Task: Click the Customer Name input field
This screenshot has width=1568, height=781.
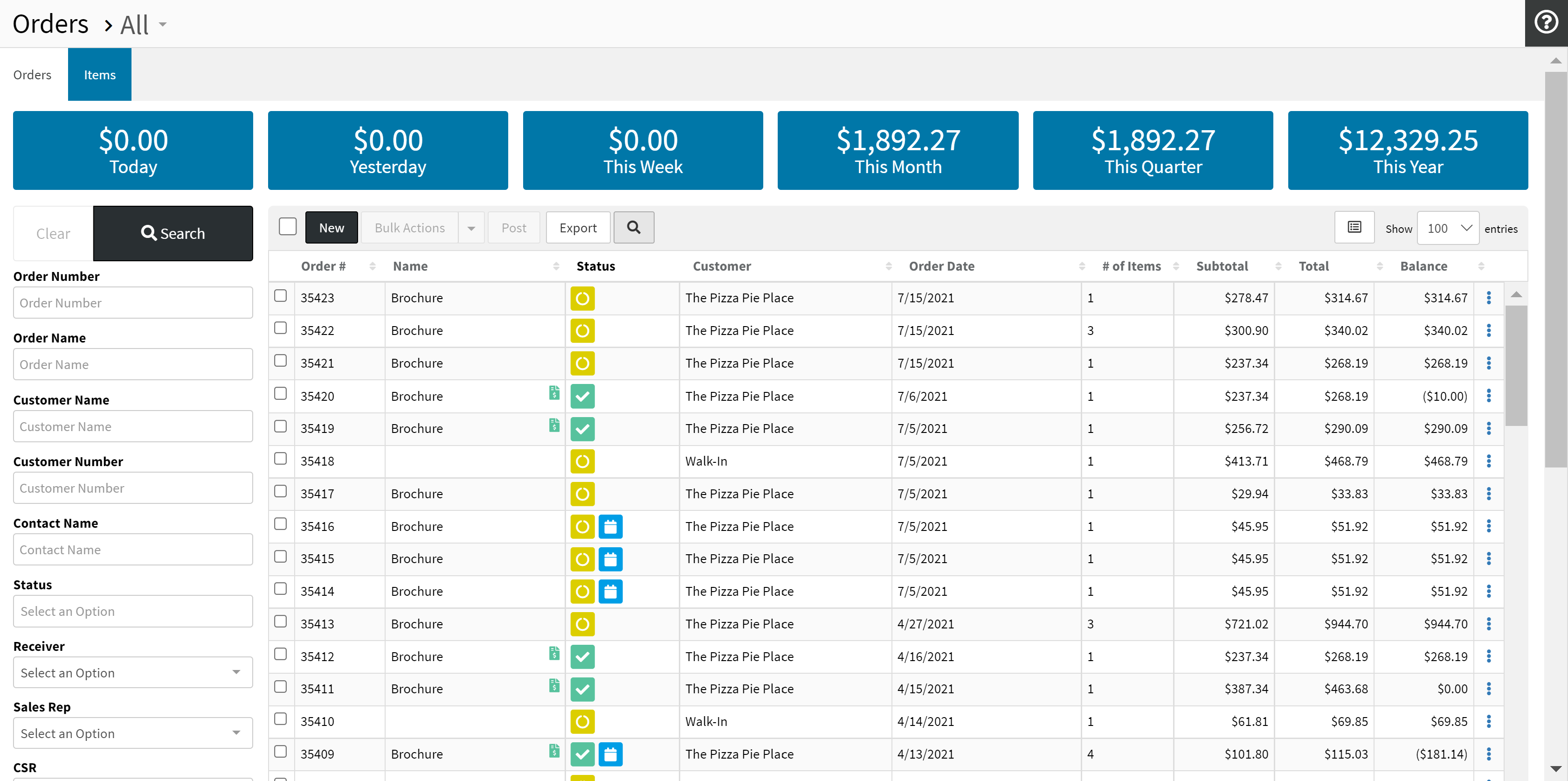Action: pos(133,426)
